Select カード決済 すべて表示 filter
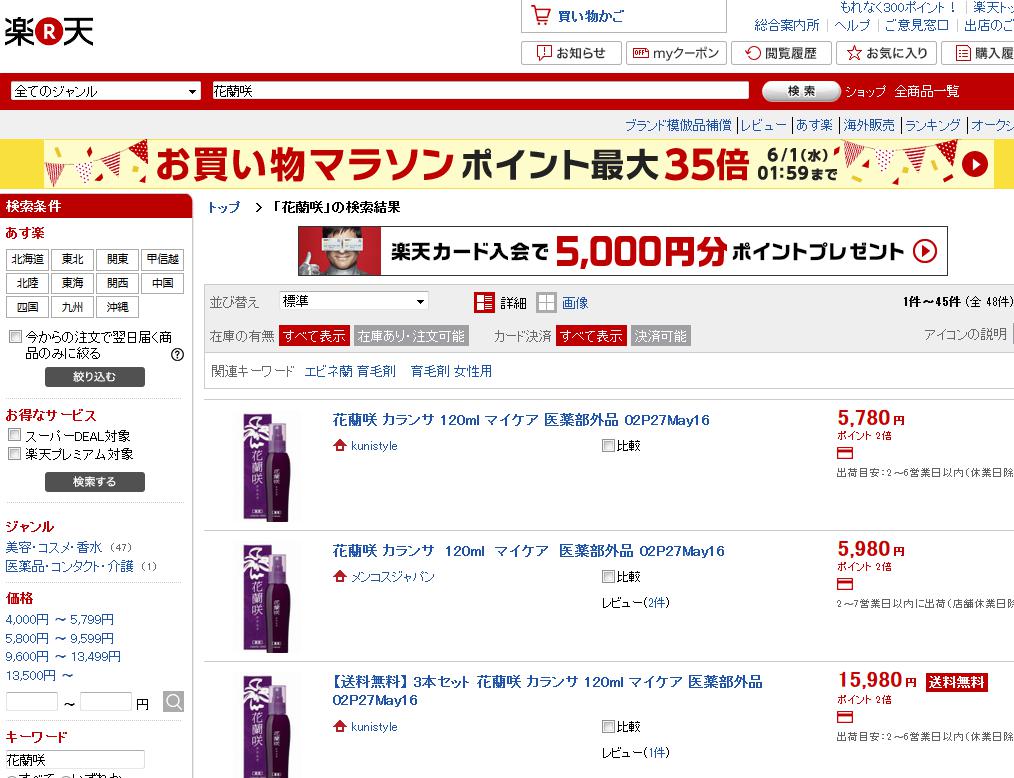Screen dimensions: 1014x778 coord(591,336)
